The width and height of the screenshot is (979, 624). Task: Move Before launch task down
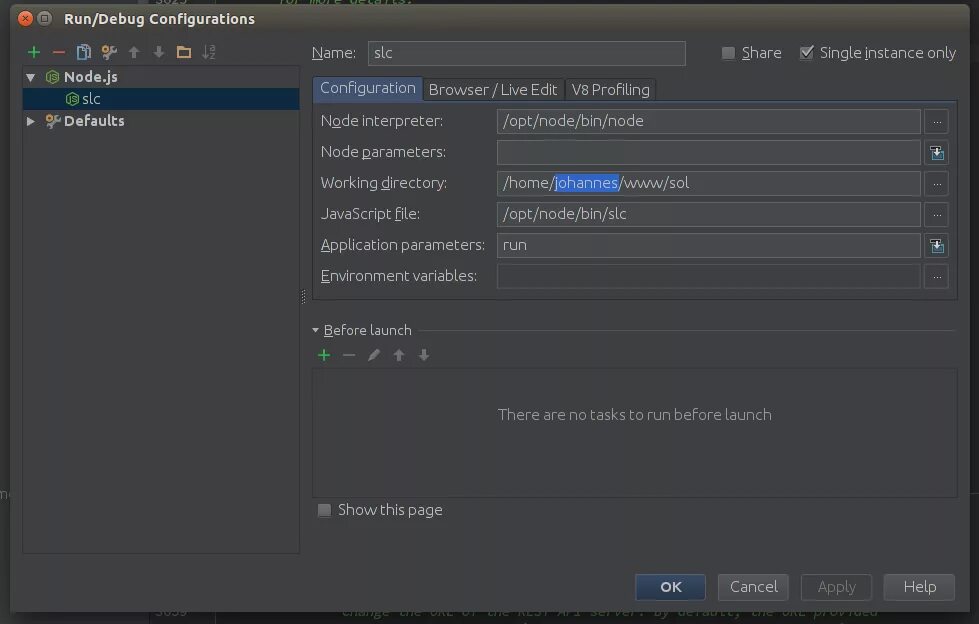click(x=424, y=355)
